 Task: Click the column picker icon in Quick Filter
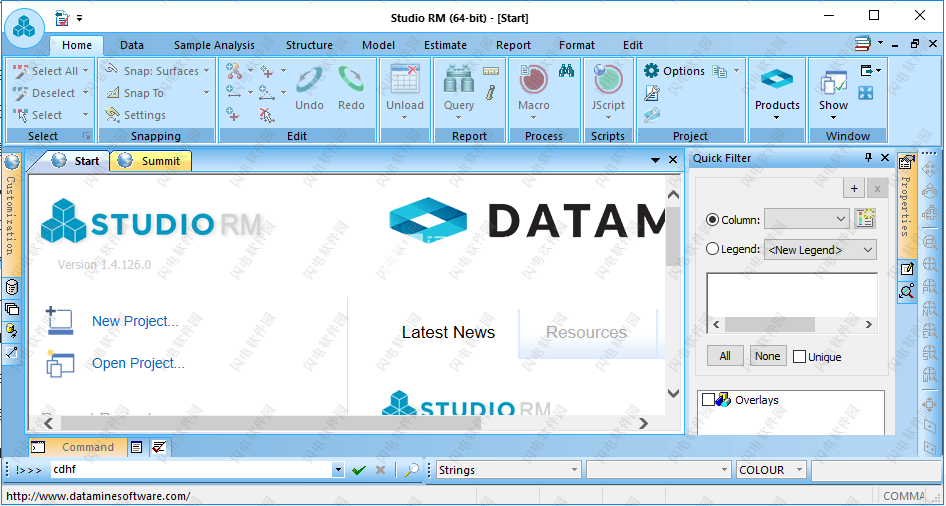[x=865, y=219]
